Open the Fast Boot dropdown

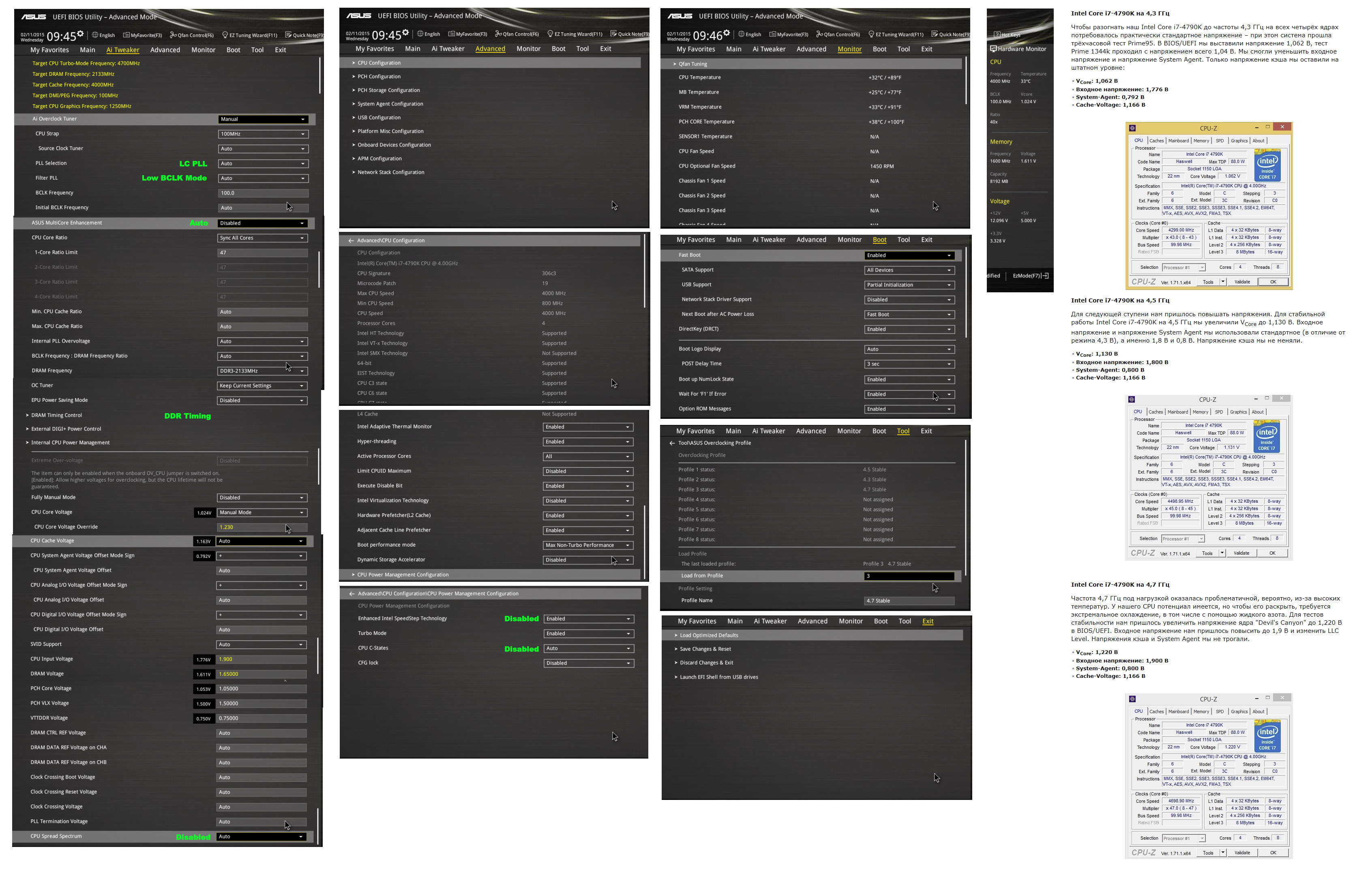point(909,255)
